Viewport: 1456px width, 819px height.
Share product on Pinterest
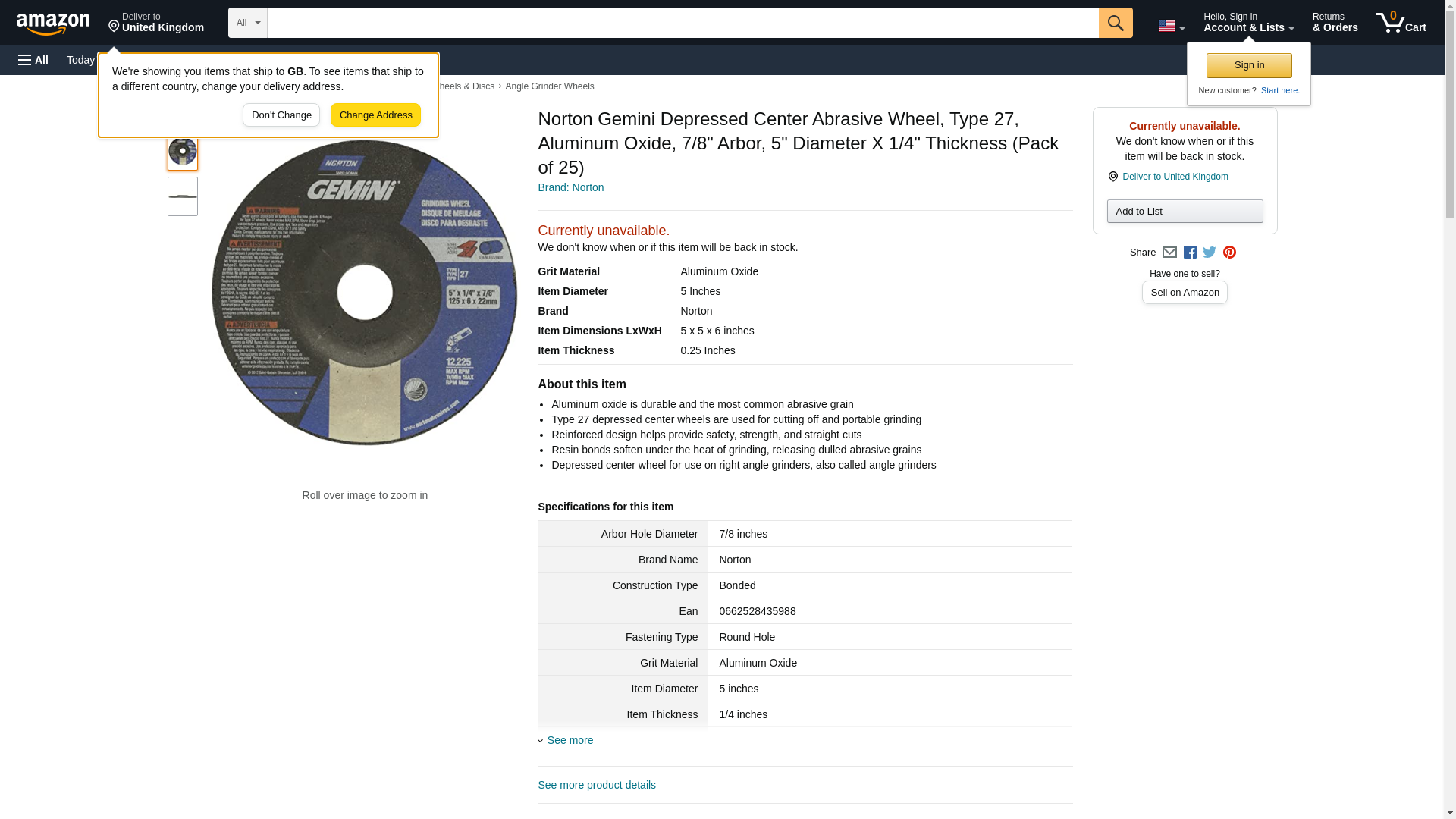(x=1229, y=253)
